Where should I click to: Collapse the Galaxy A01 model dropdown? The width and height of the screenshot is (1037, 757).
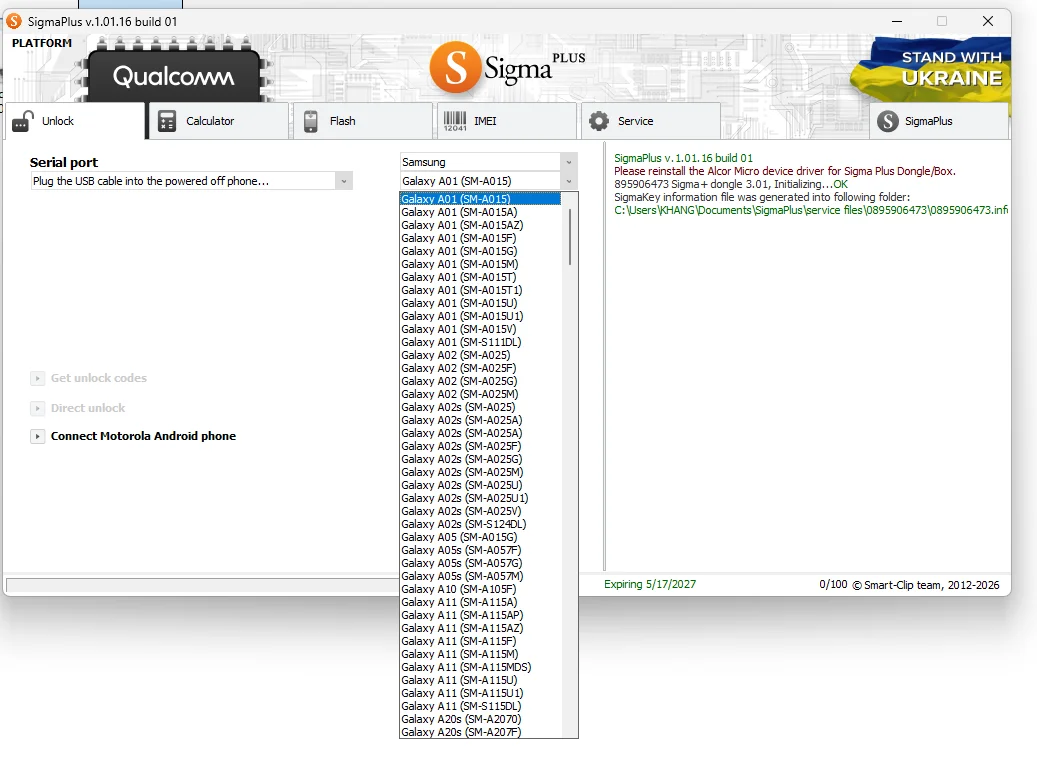(x=568, y=181)
